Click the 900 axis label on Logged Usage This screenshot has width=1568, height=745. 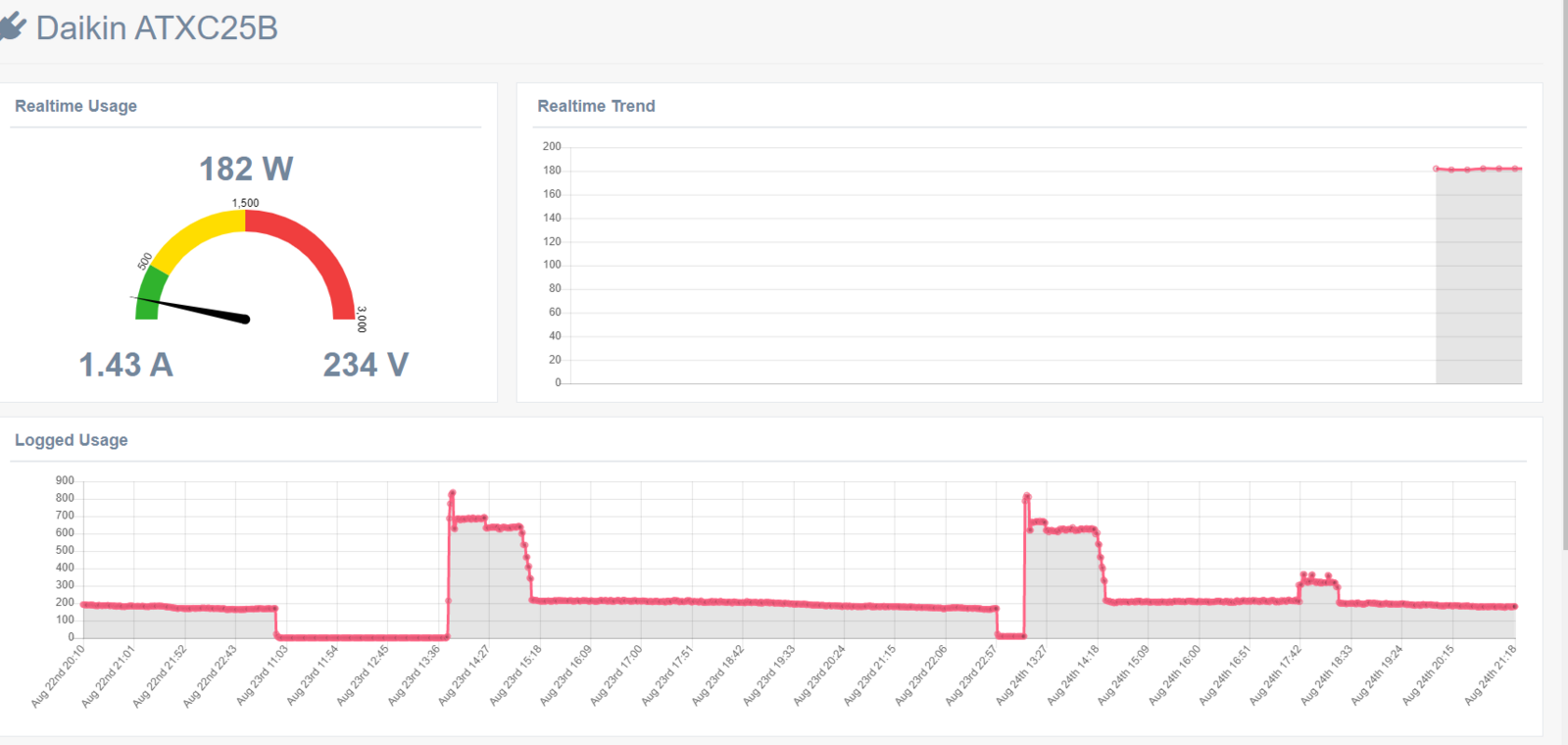click(x=65, y=480)
